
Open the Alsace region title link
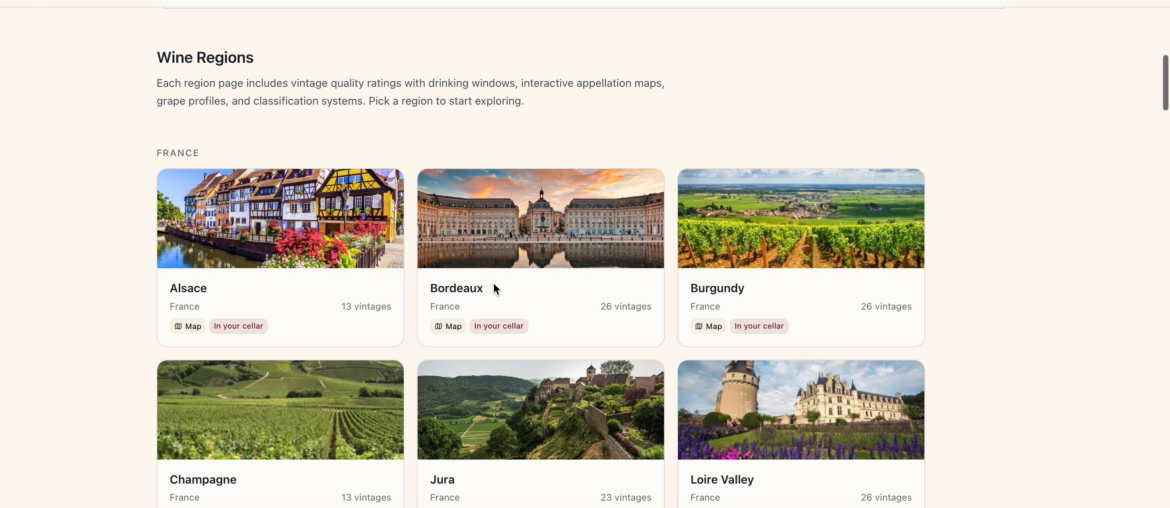(x=188, y=288)
